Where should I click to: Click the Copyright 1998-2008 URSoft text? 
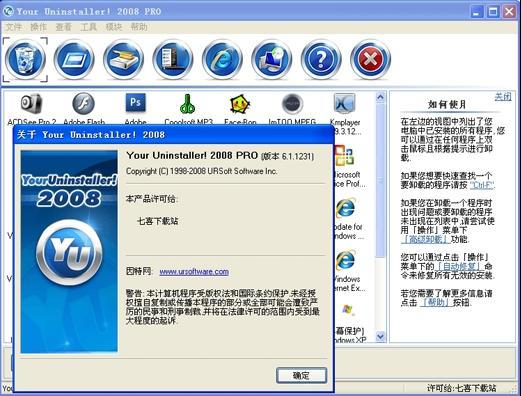pyautogui.click(x=201, y=171)
